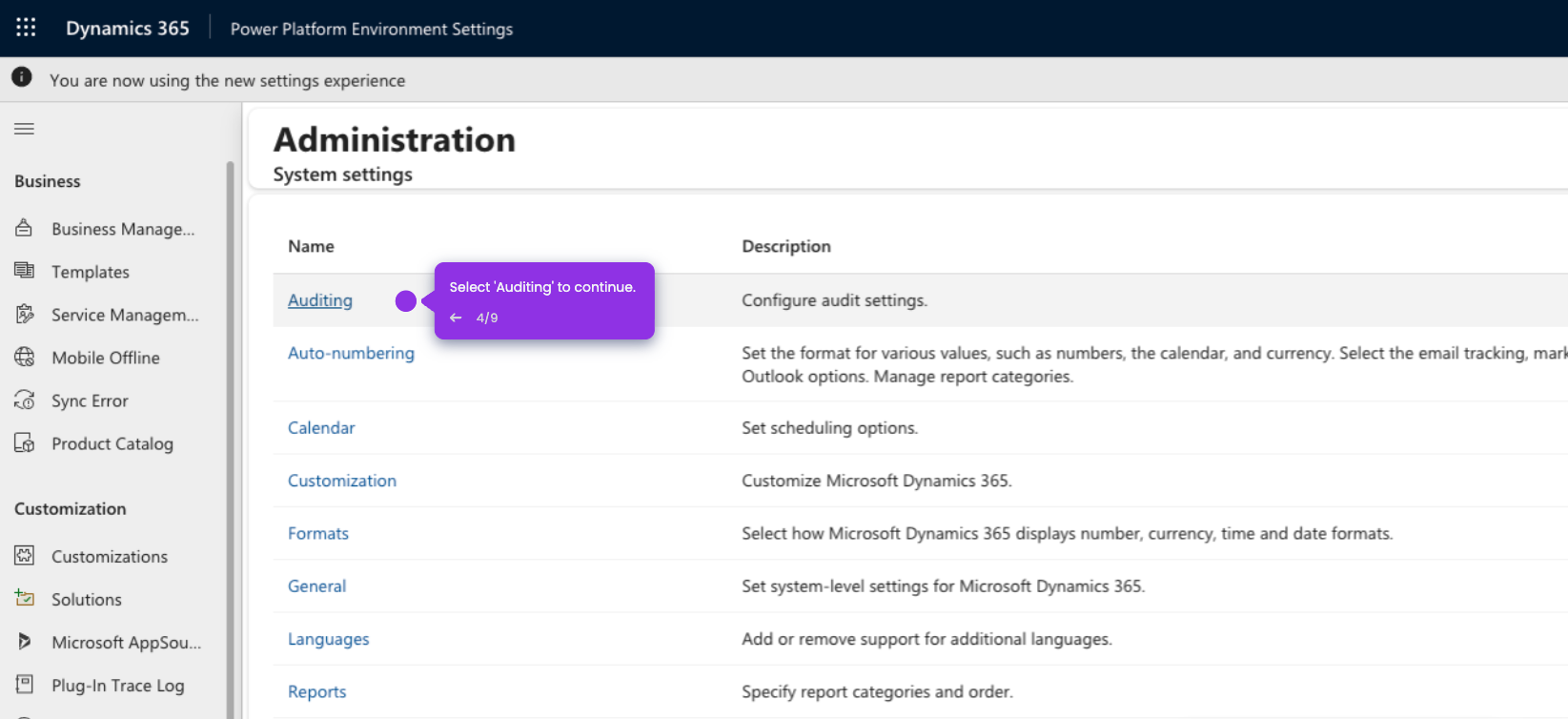Go back using tooltip arrow

456,318
